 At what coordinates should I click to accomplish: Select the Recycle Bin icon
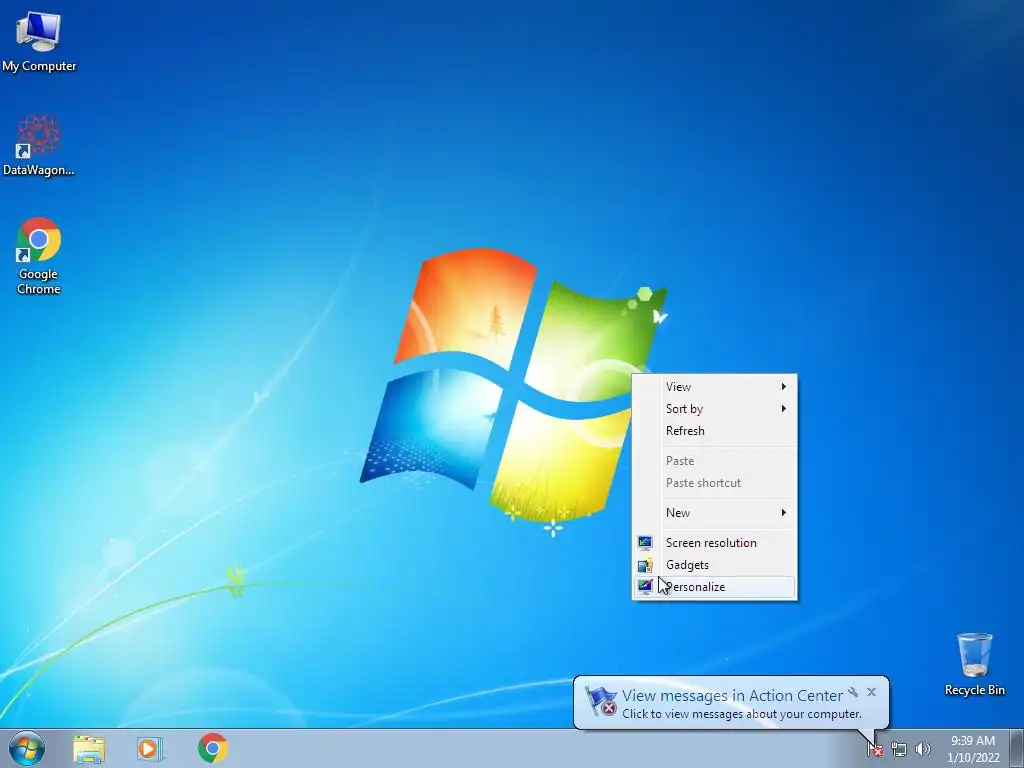click(974, 664)
